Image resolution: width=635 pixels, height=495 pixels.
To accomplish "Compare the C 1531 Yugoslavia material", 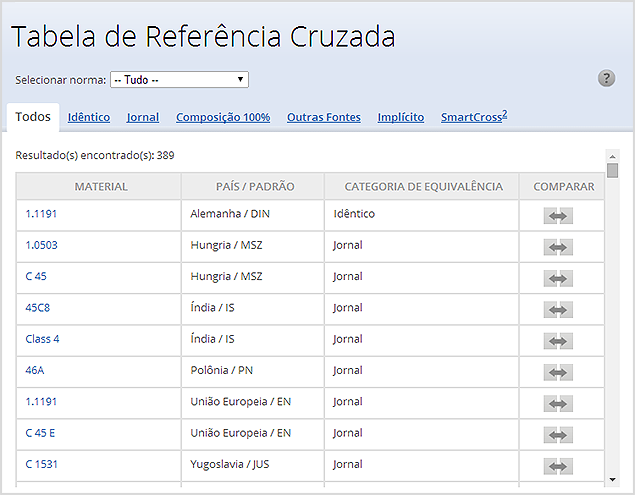I will point(558,466).
